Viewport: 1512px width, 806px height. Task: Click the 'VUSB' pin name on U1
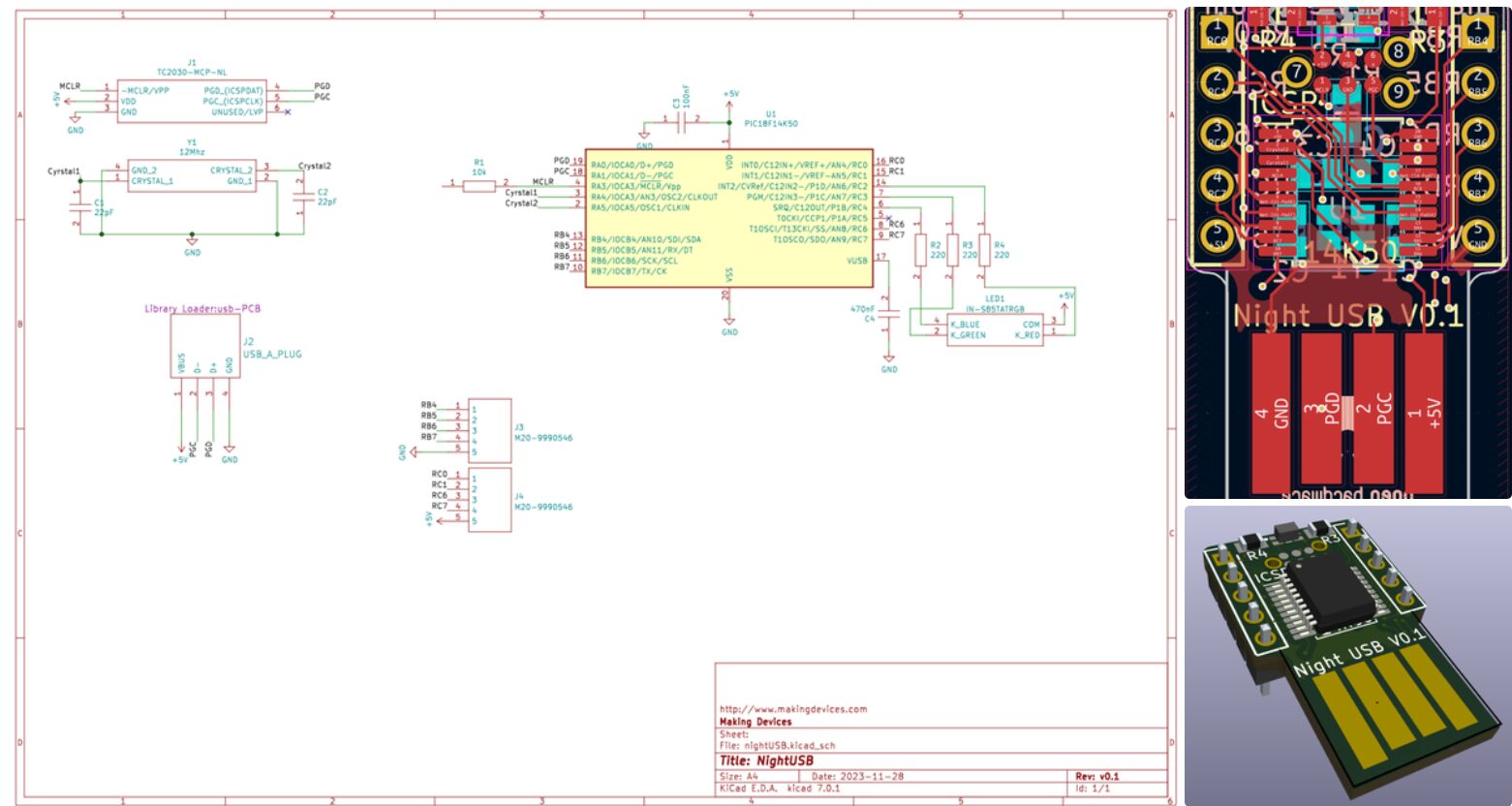pos(857,261)
